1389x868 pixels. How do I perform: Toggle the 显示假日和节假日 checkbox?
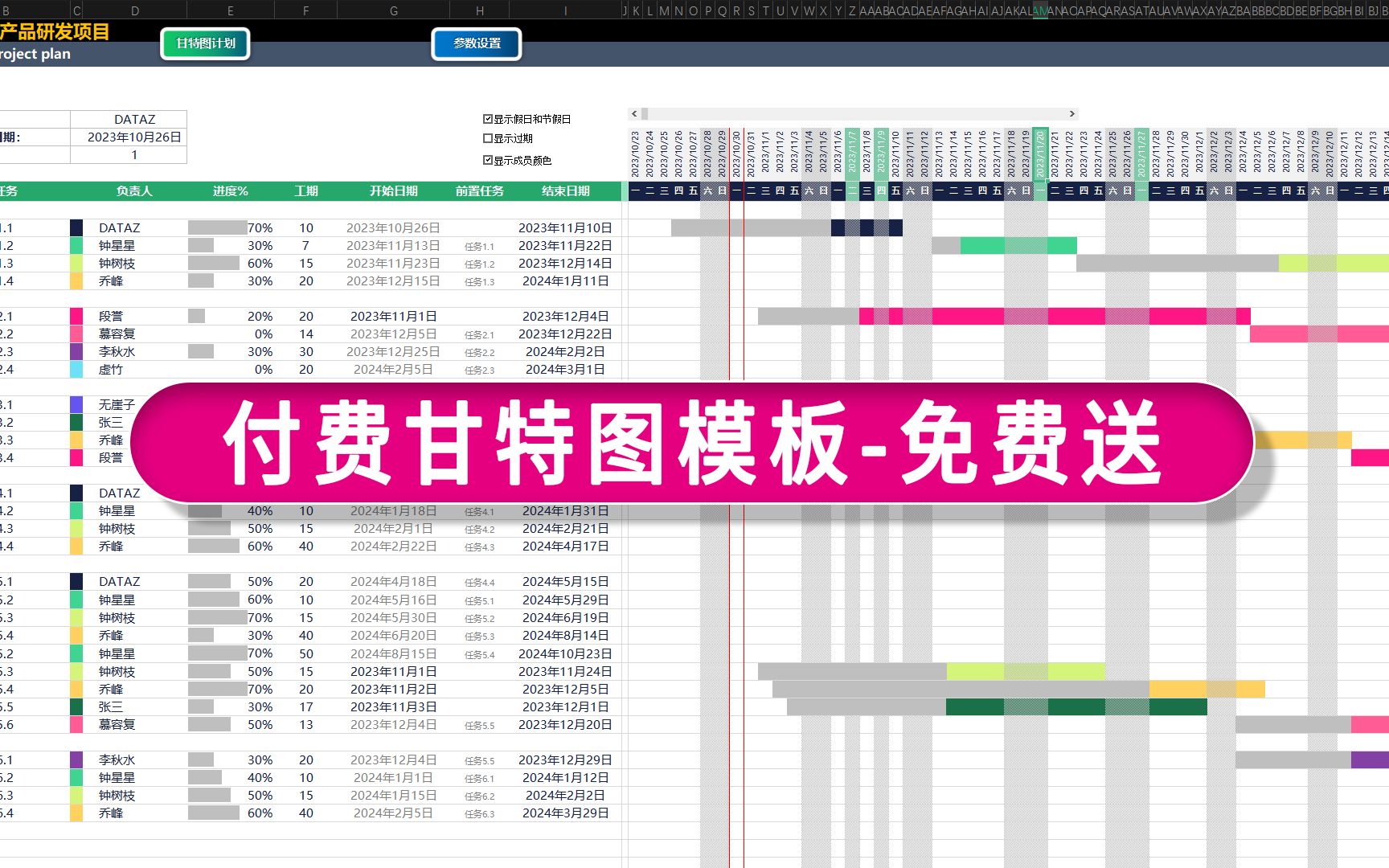click(488, 119)
